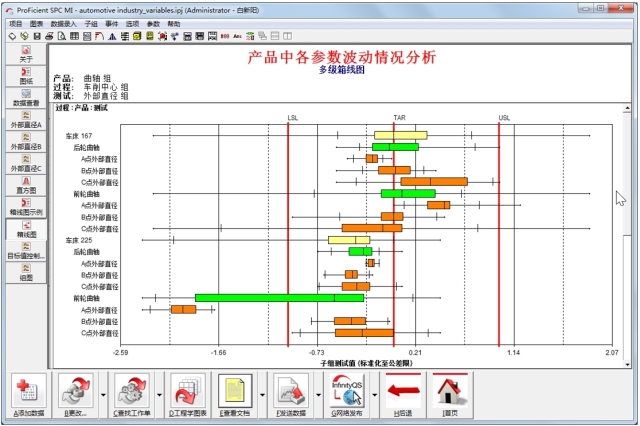Click the 后退 back arrow button
Screen dimensions: 640x426
pyautogui.click(x=401, y=392)
